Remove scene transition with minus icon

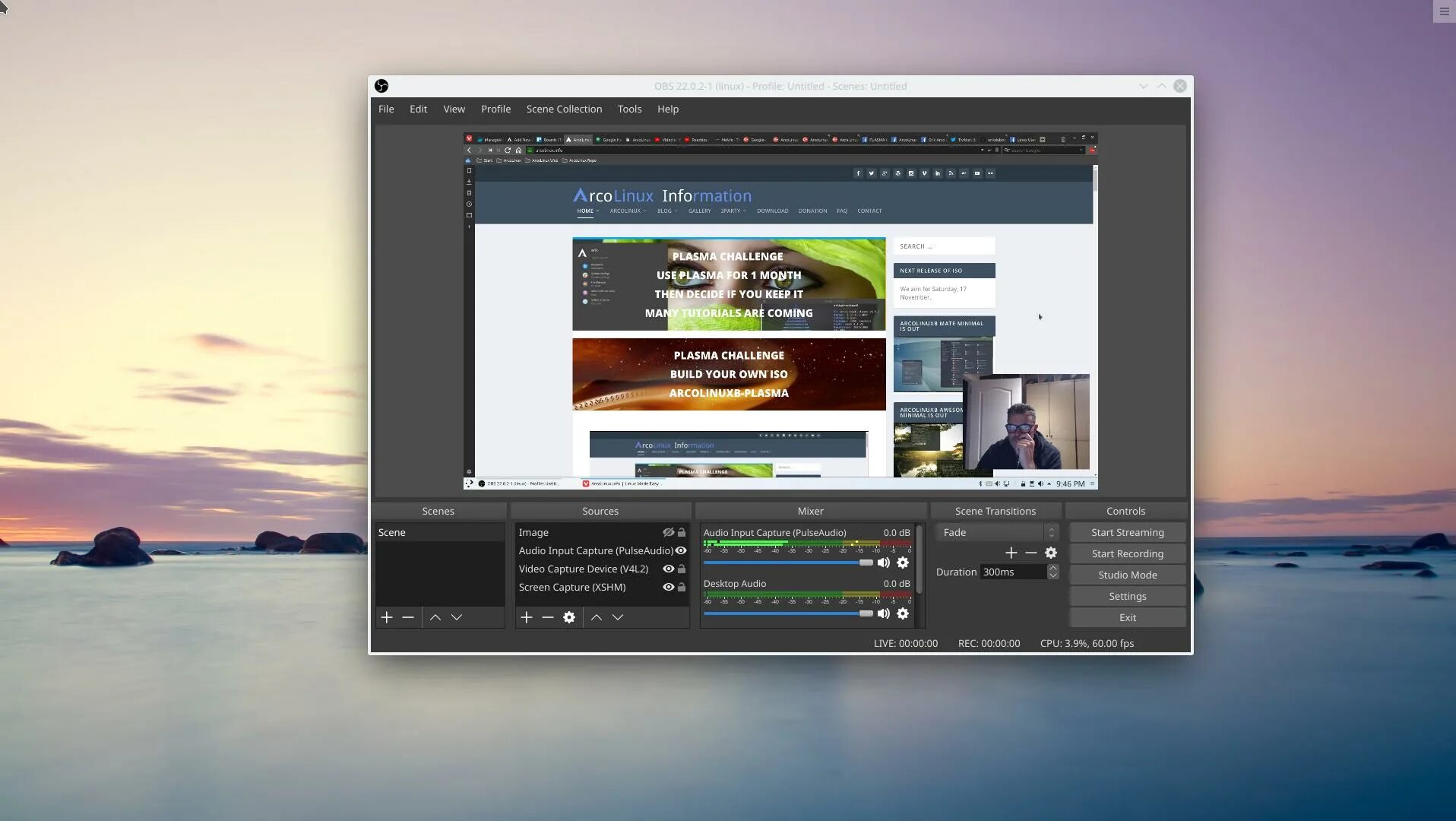click(x=1031, y=553)
